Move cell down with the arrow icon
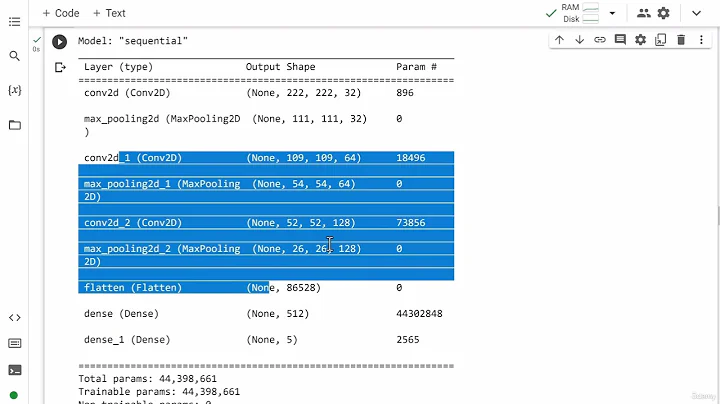Viewport: 720px width, 404px height. 579,40
